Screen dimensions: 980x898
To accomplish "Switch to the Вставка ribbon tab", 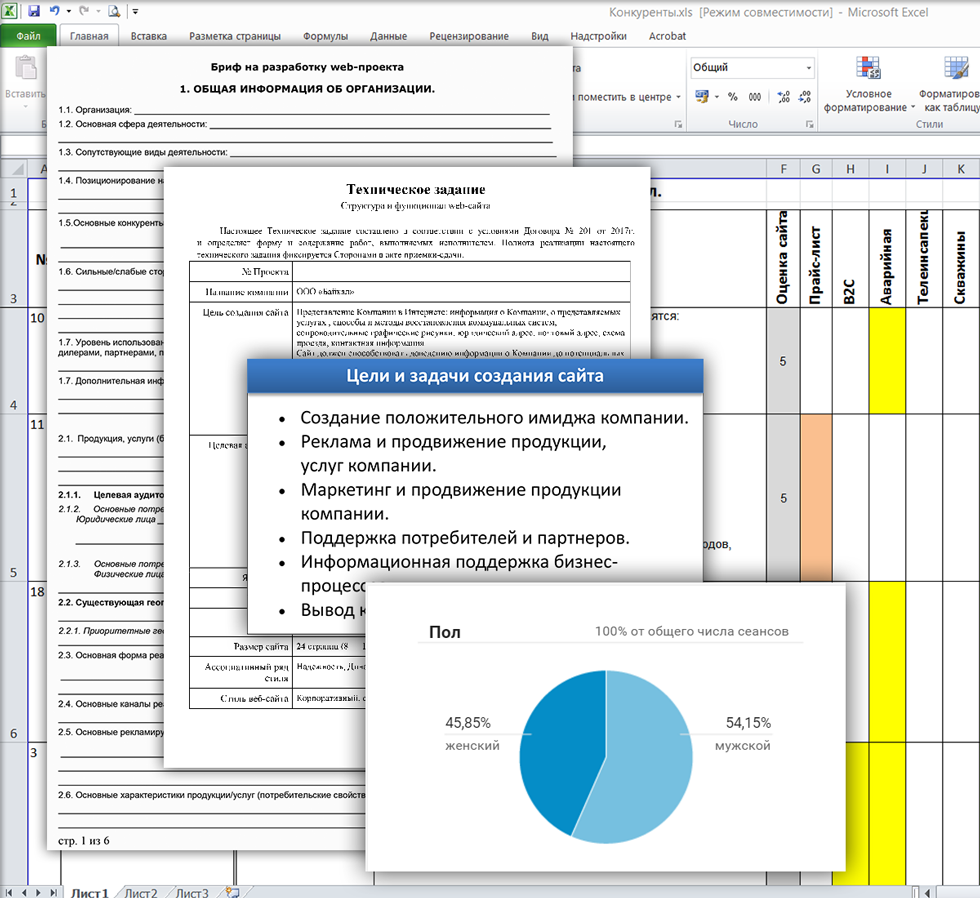I will point(149,36).
